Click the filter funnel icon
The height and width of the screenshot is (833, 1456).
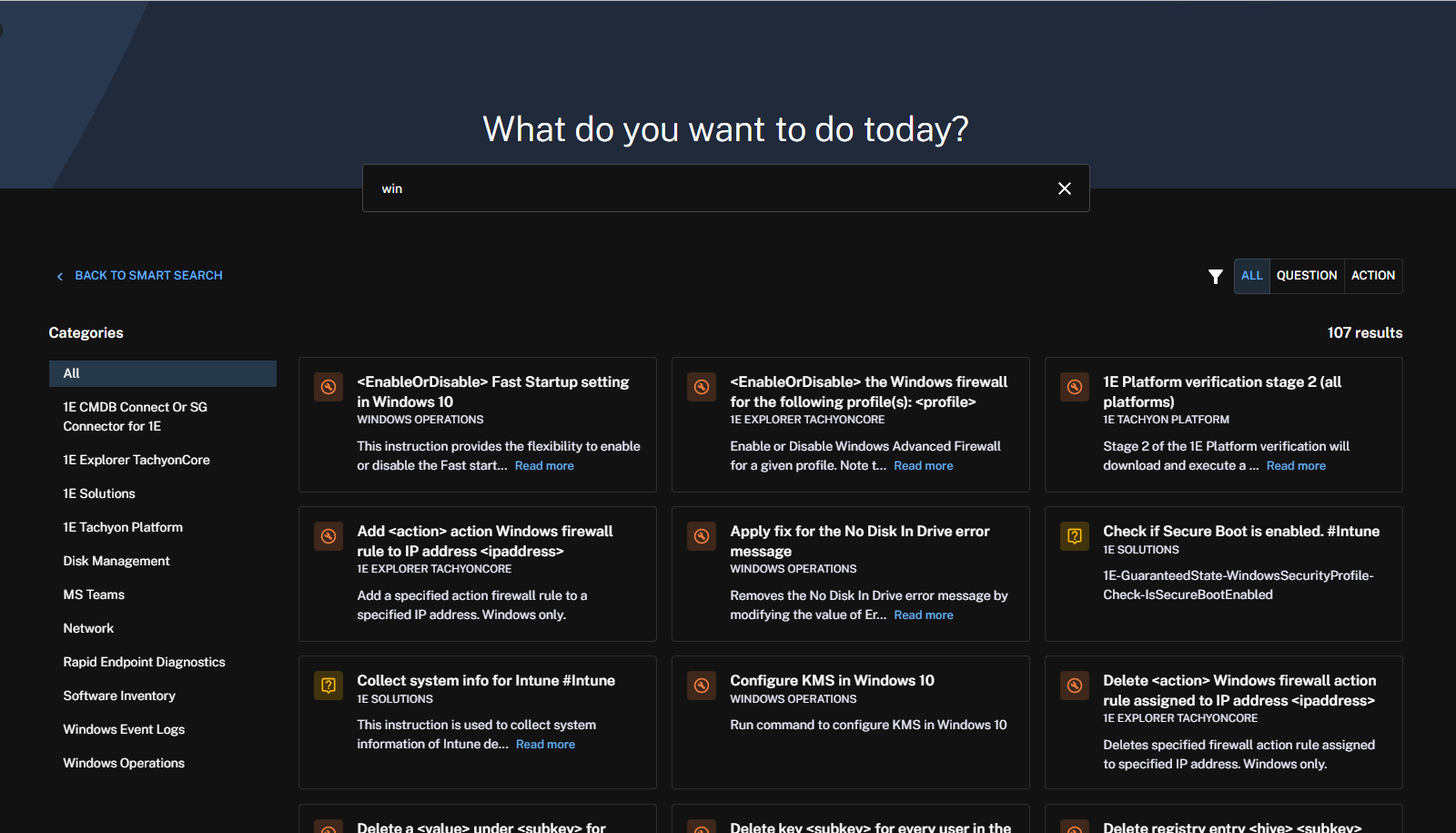pyautogui.click(x=1215, y=277)
